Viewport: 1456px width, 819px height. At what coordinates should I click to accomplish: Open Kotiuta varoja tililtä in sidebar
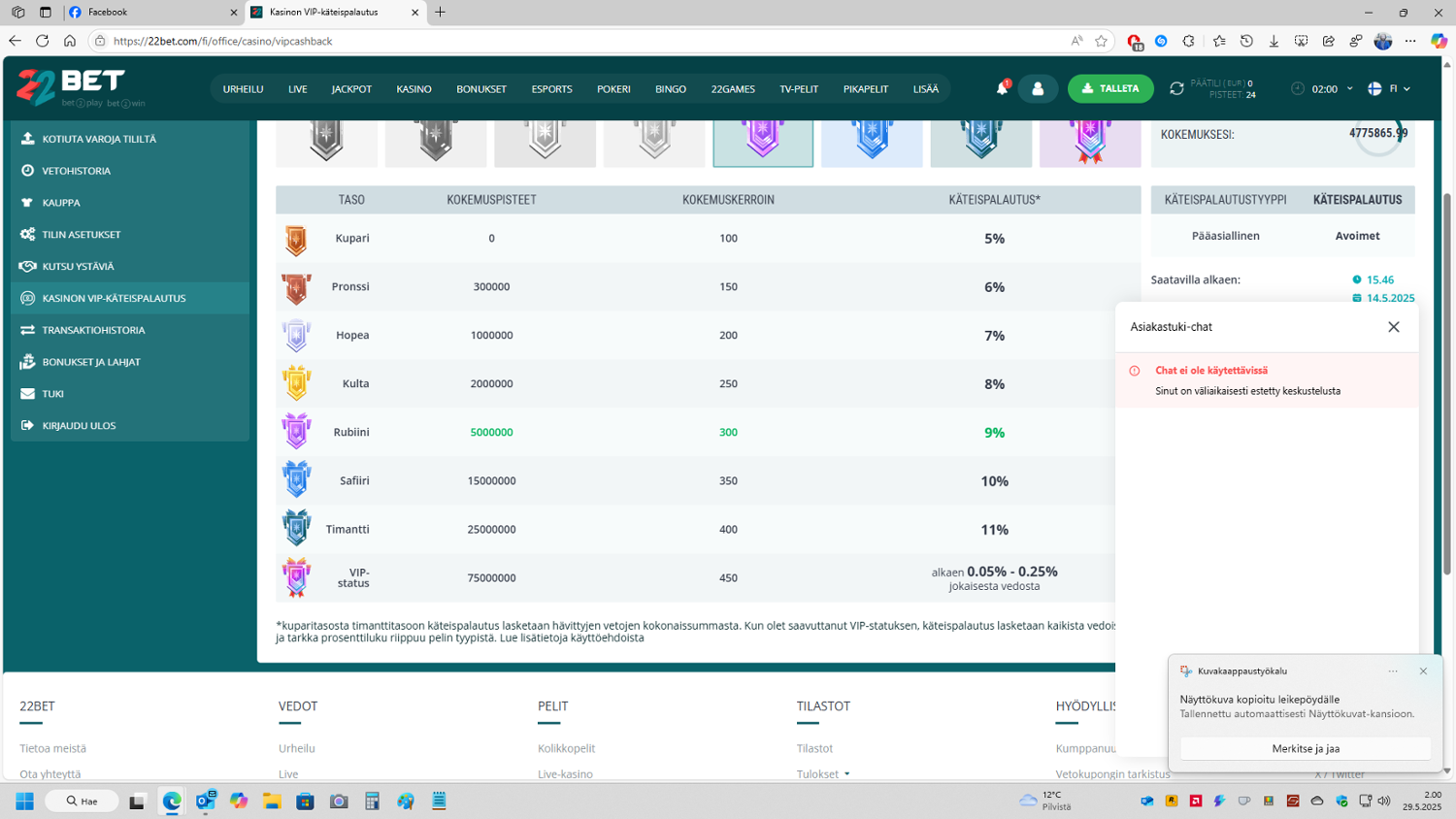[130, 139]
